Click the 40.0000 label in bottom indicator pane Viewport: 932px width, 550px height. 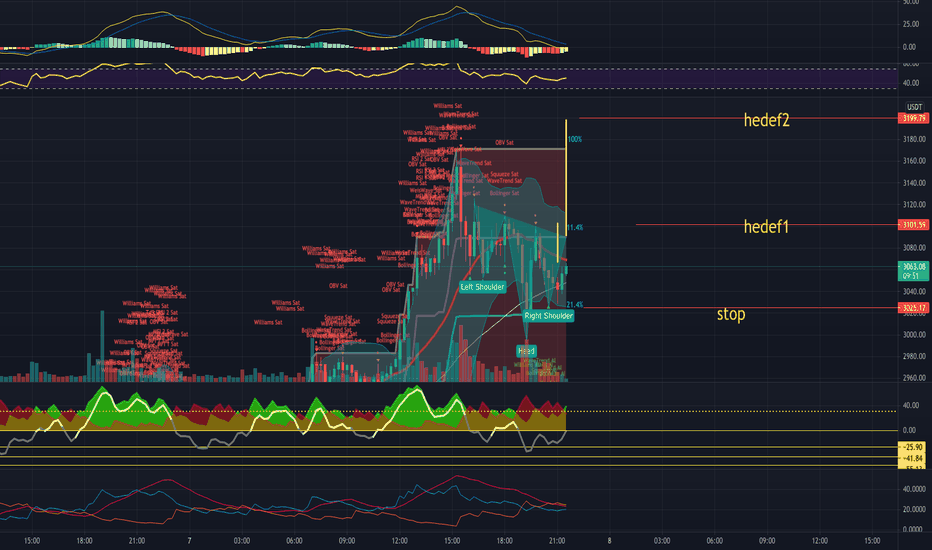click(x=914, y=489)
